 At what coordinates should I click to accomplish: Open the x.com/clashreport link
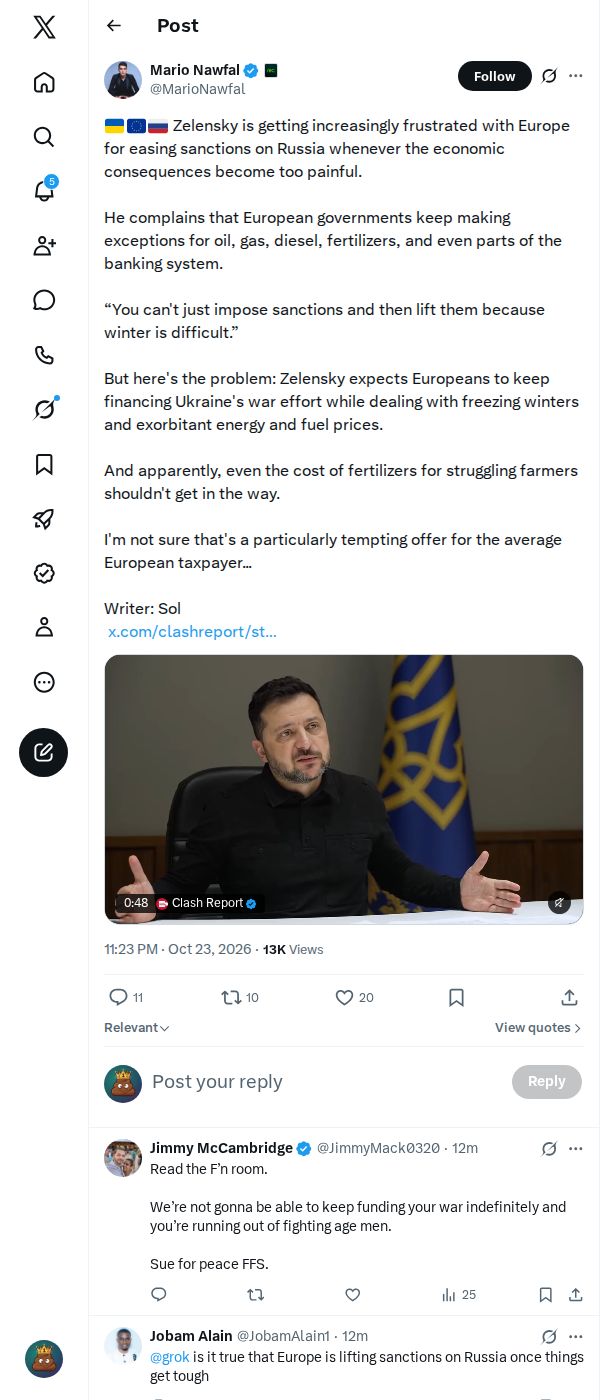tap(192, 632)
